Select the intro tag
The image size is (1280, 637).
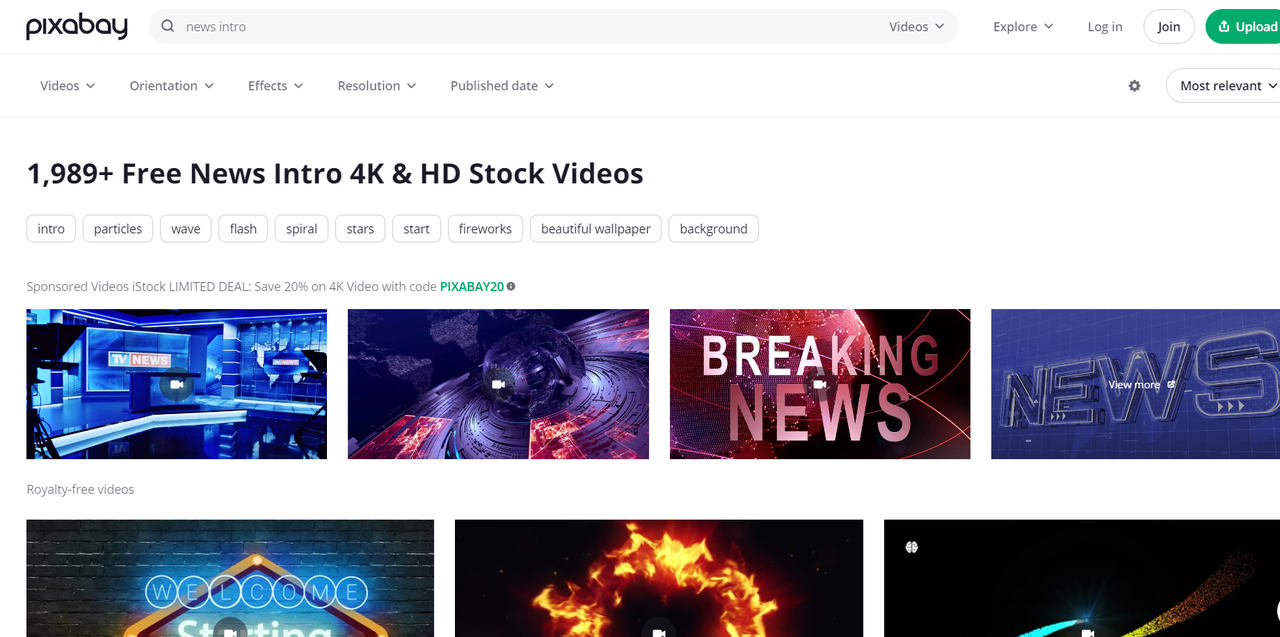tap(51, 229)
